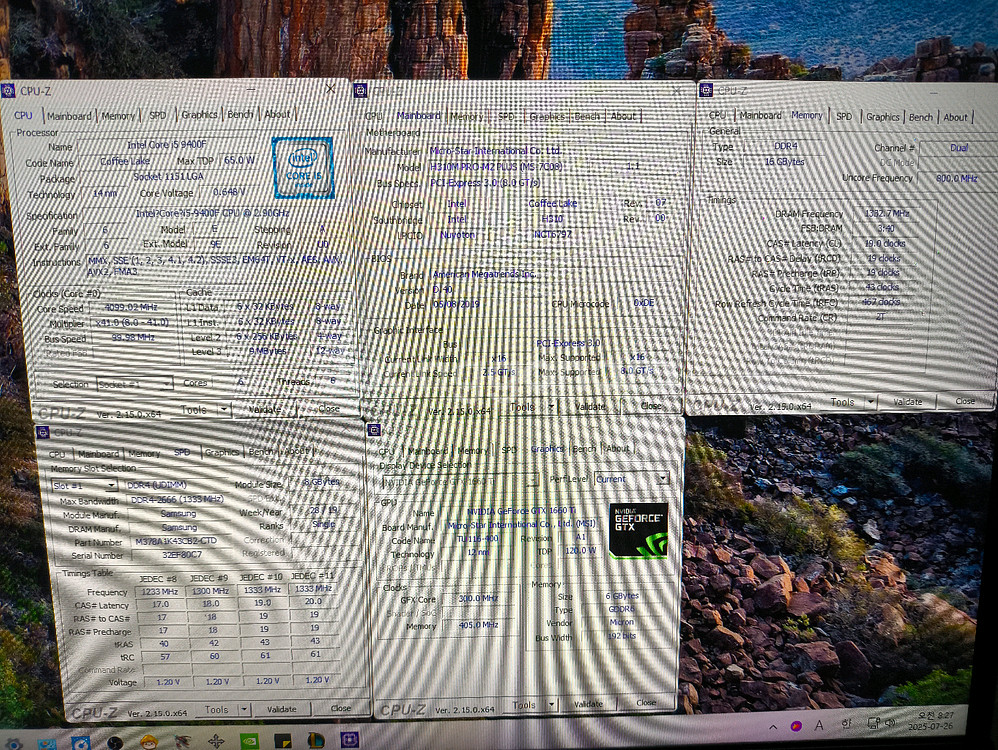This screenshot has width=998, height=750.
Task: Click Core Speed value '4099.02 MHz'
Action: pyautogui.click(x=131, y=307)
